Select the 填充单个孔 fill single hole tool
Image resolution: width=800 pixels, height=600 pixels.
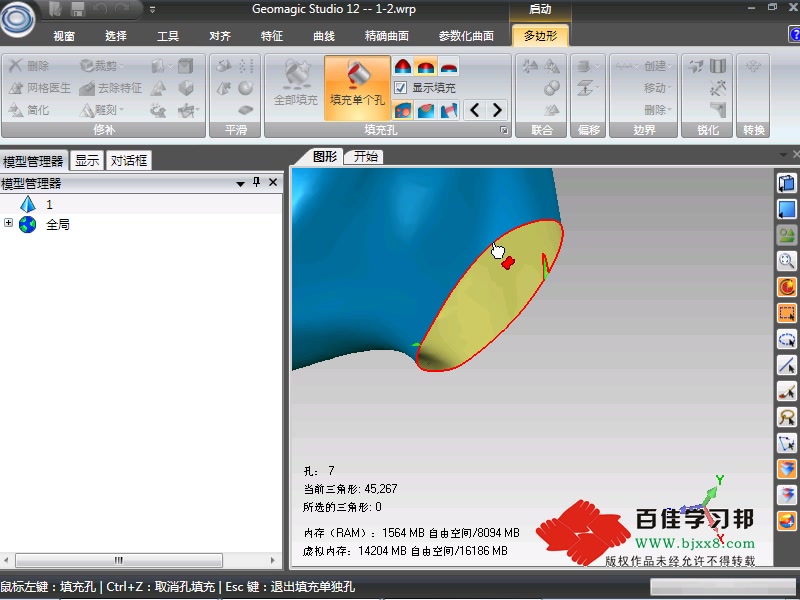click(356, 85)
